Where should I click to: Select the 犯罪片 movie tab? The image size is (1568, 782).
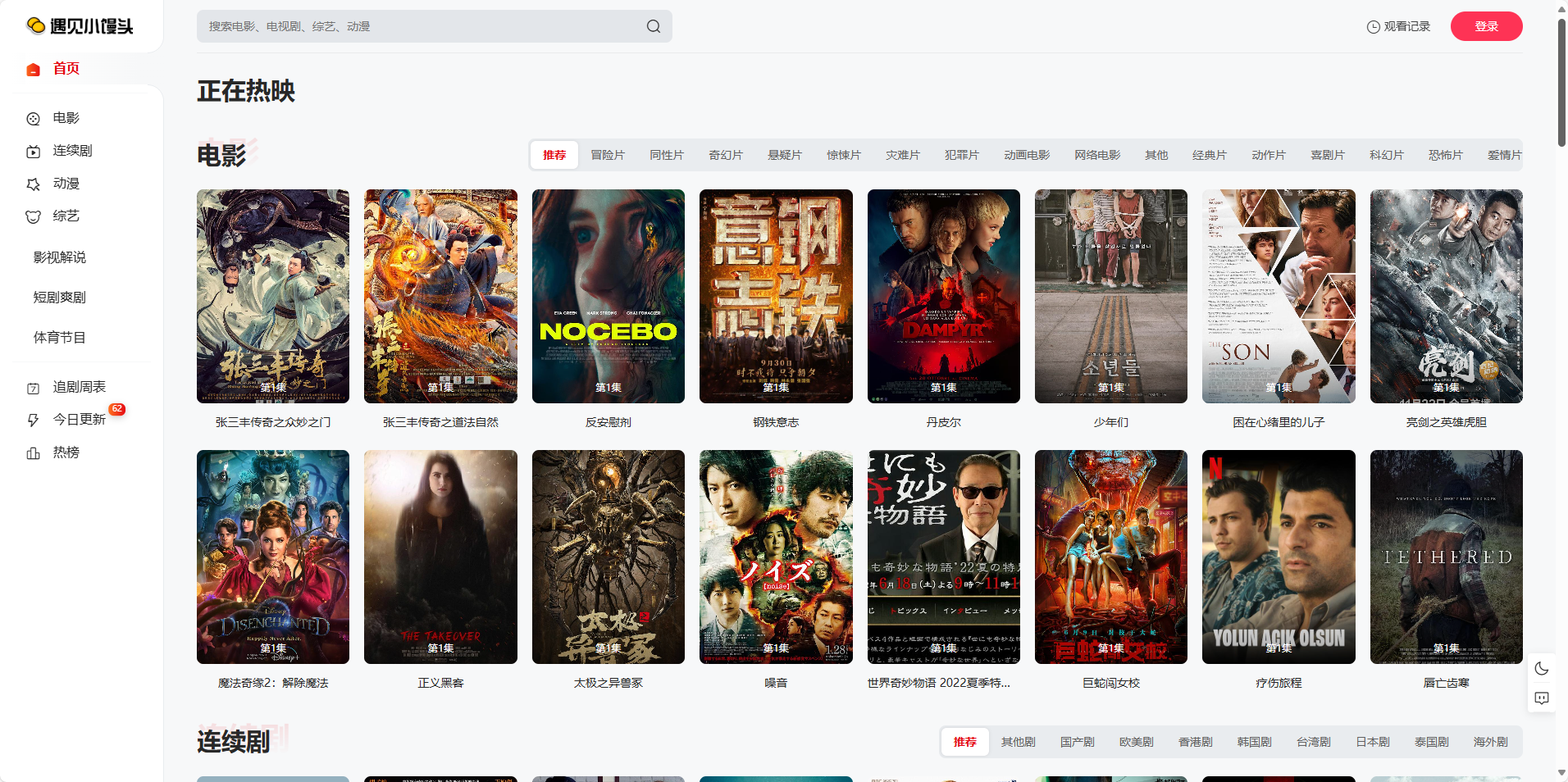coord(962,155)
